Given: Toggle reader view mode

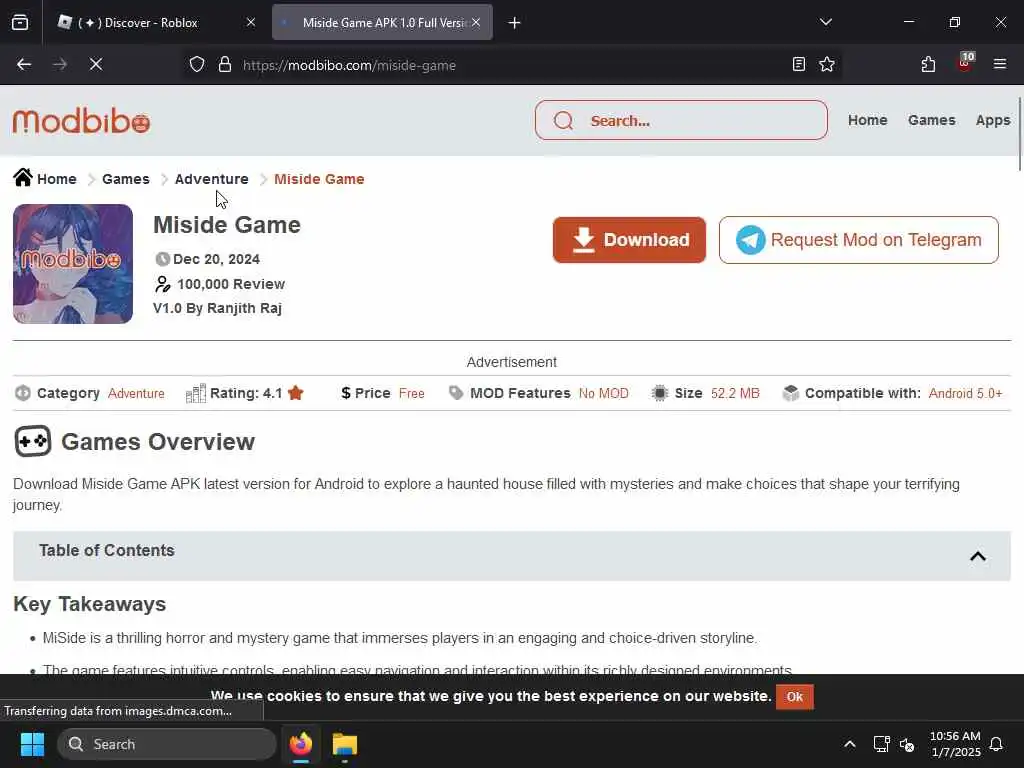Looking at the screenshot, I should [x=799, y=65].
